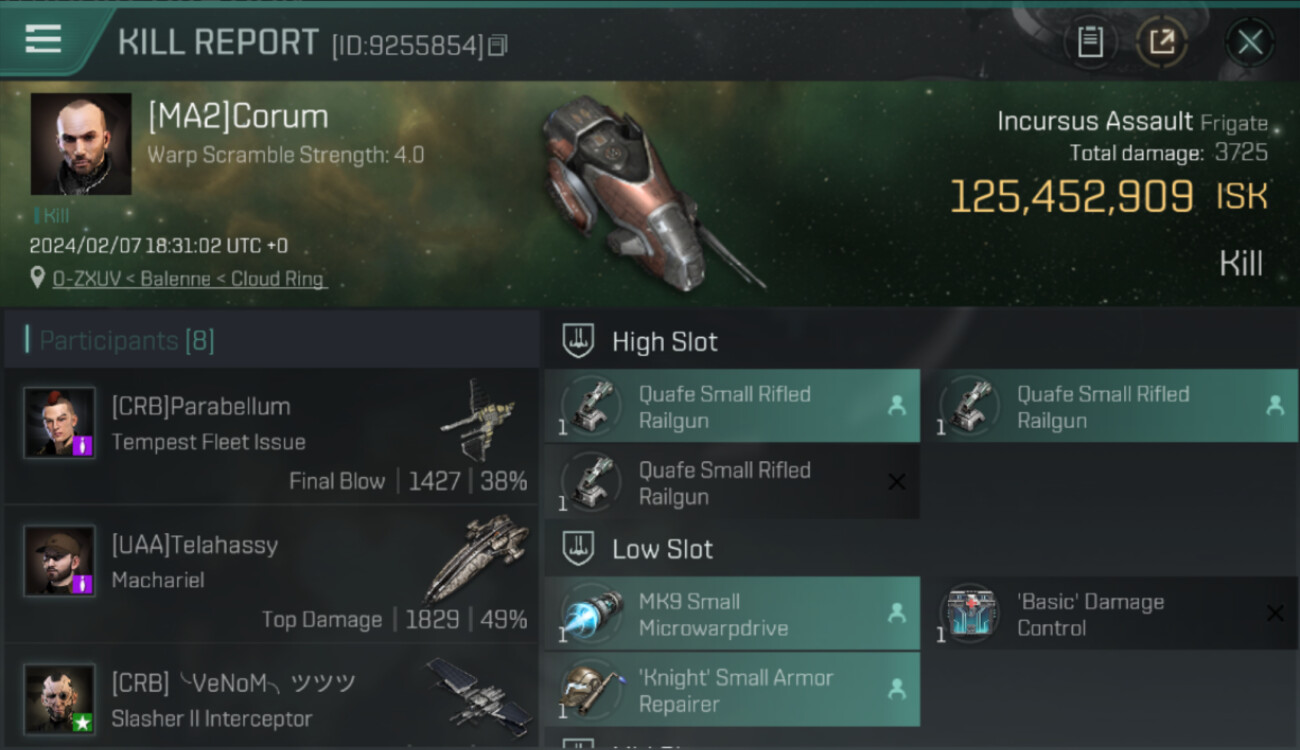Screen dimensions: 1300x750
Task: Open VeNoM's Slasher II Interceptor ship icon
Action: point(478,690)
